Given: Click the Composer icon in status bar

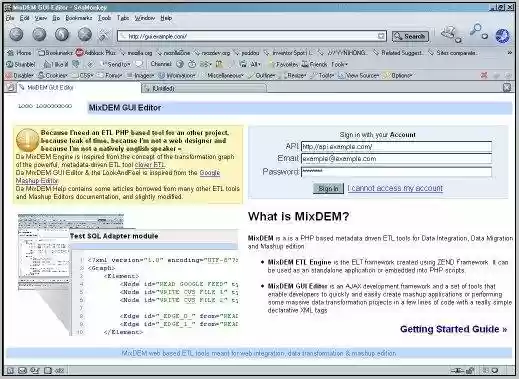Looking at the screenshot, I should [x=35, y=370].
